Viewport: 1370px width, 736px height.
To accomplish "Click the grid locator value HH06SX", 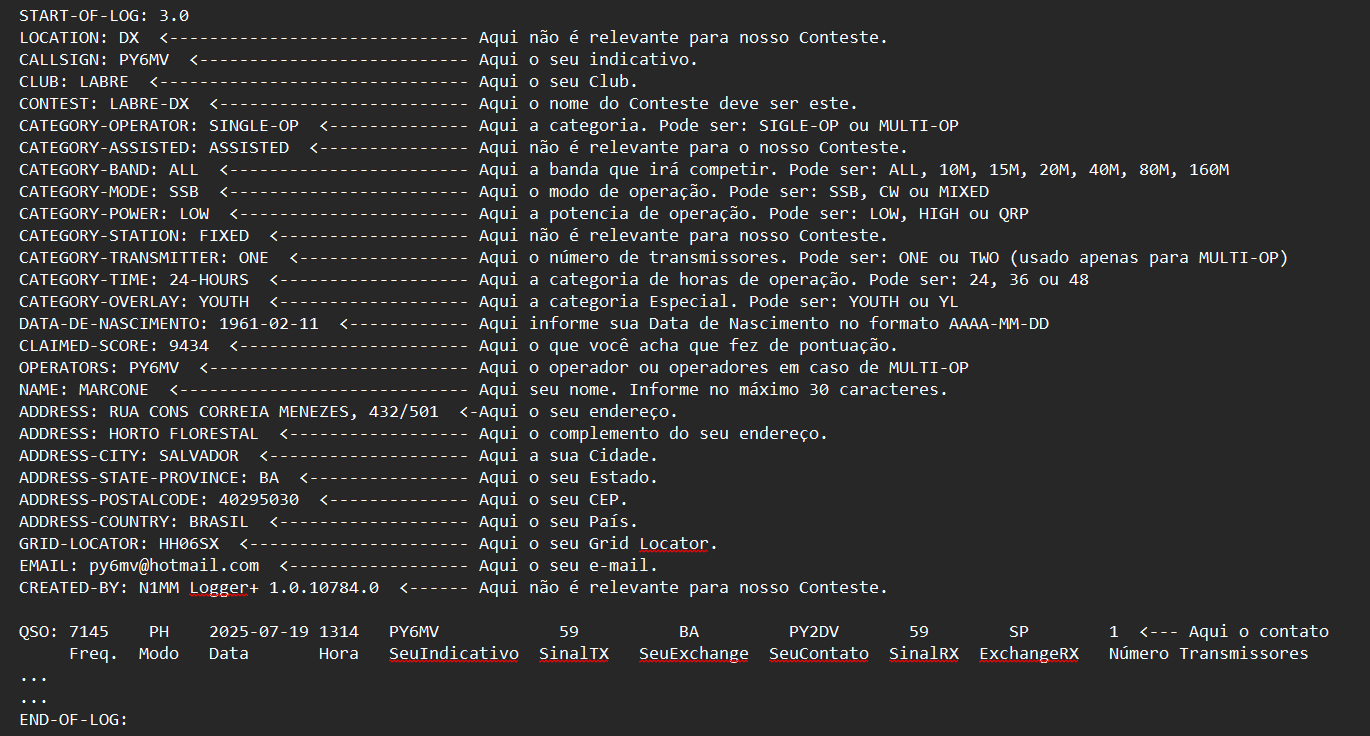I will pyautogui.click(x=189, y=544).
